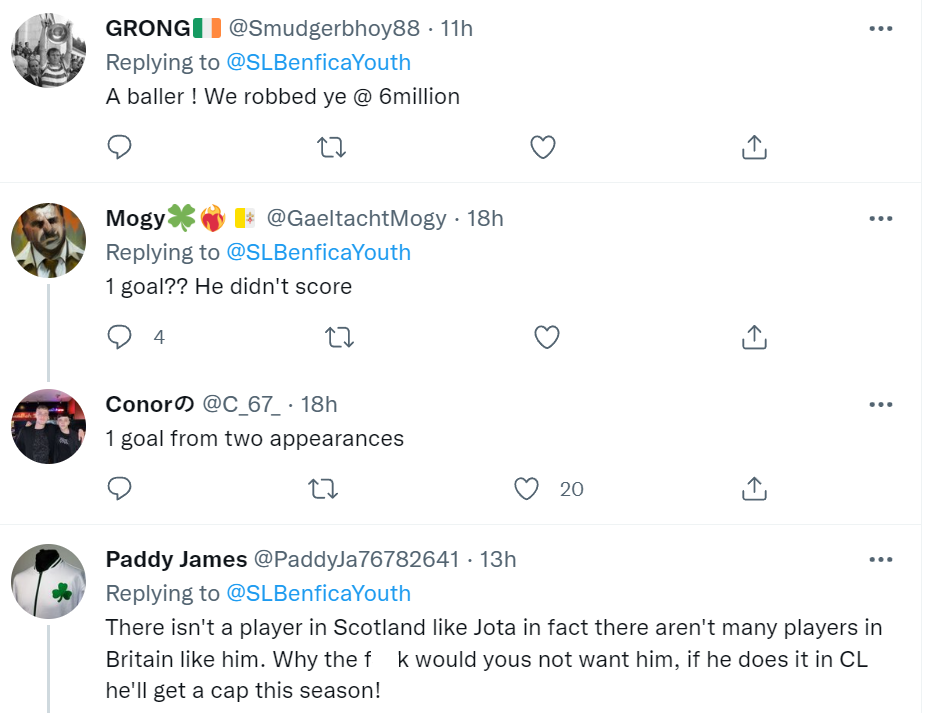View Mogy's profile picture avatar
Image resolution: width=929 pixels, height=713 pixels.
click(49, 241)
